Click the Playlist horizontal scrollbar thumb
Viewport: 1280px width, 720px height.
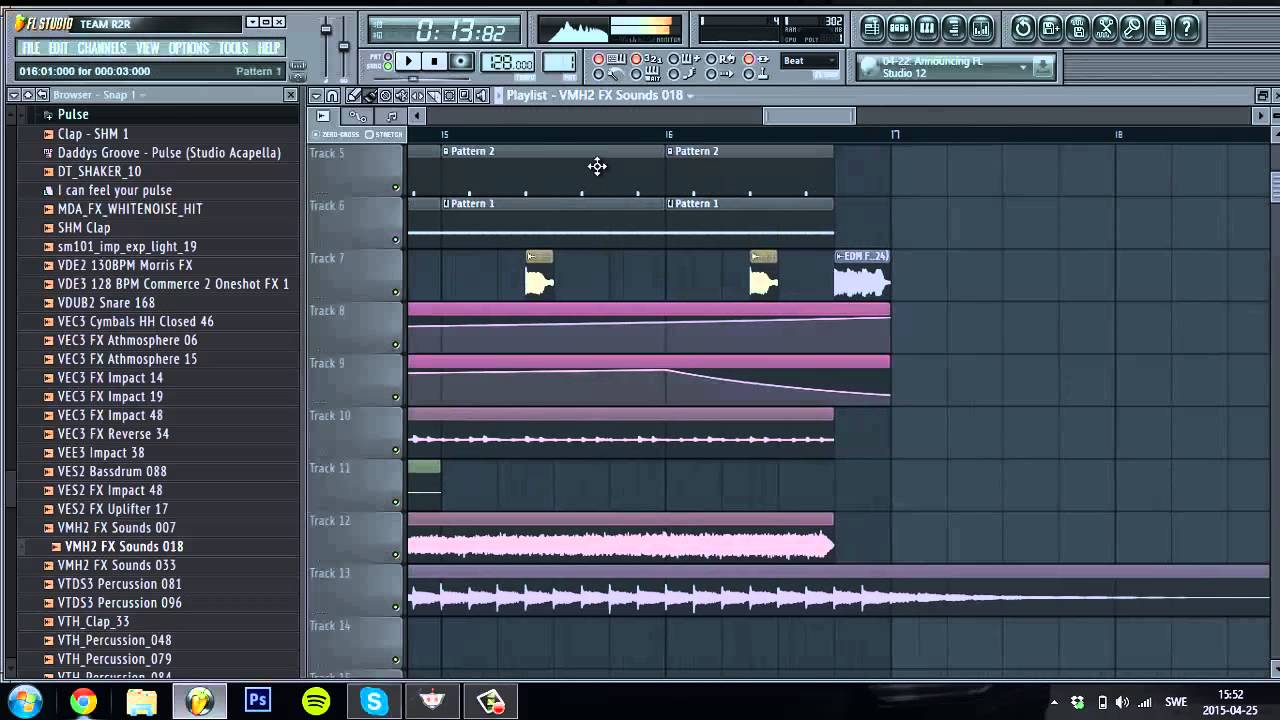809,117
